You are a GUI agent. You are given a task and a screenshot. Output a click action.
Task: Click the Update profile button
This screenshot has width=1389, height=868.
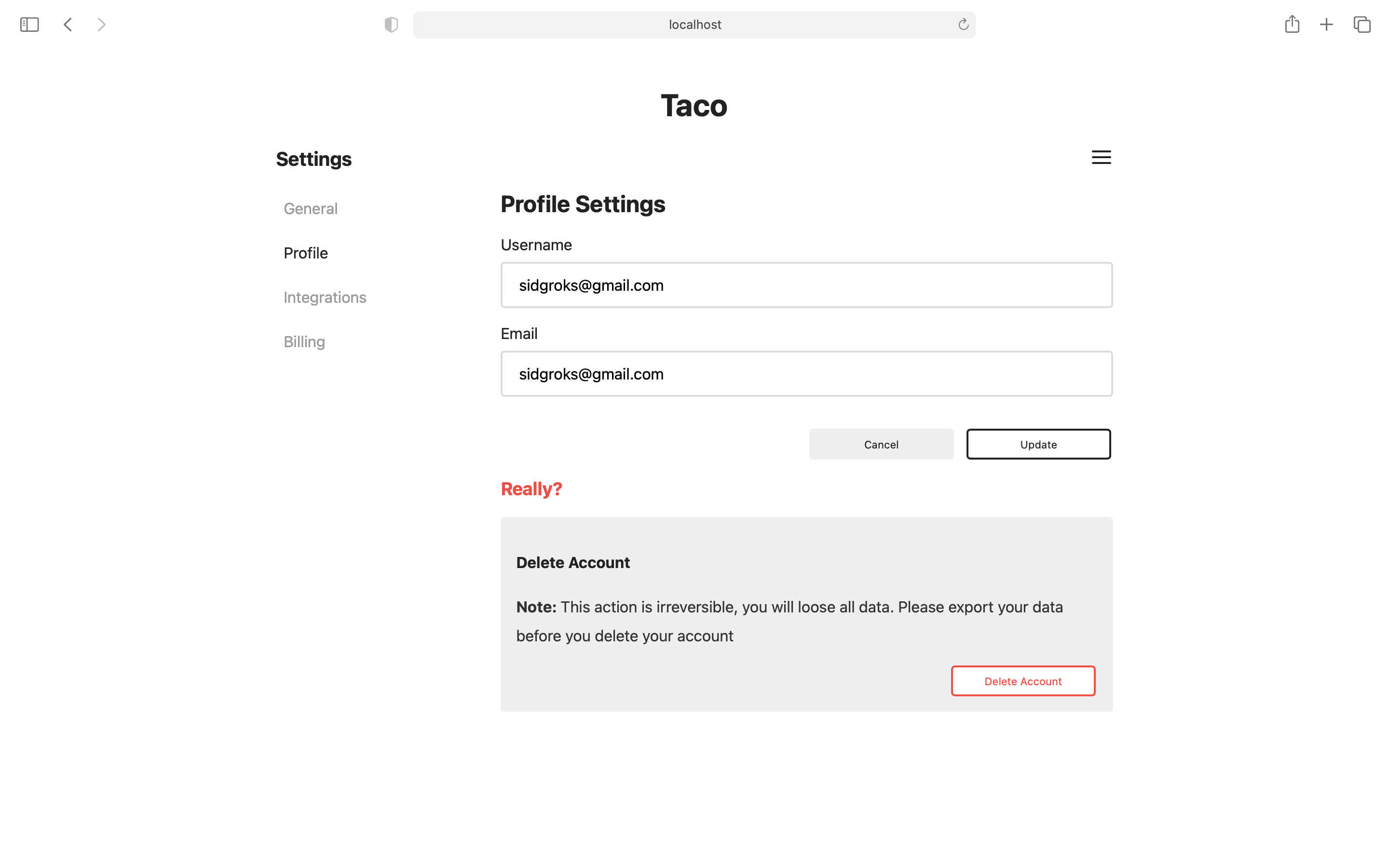pos(1038,444)
